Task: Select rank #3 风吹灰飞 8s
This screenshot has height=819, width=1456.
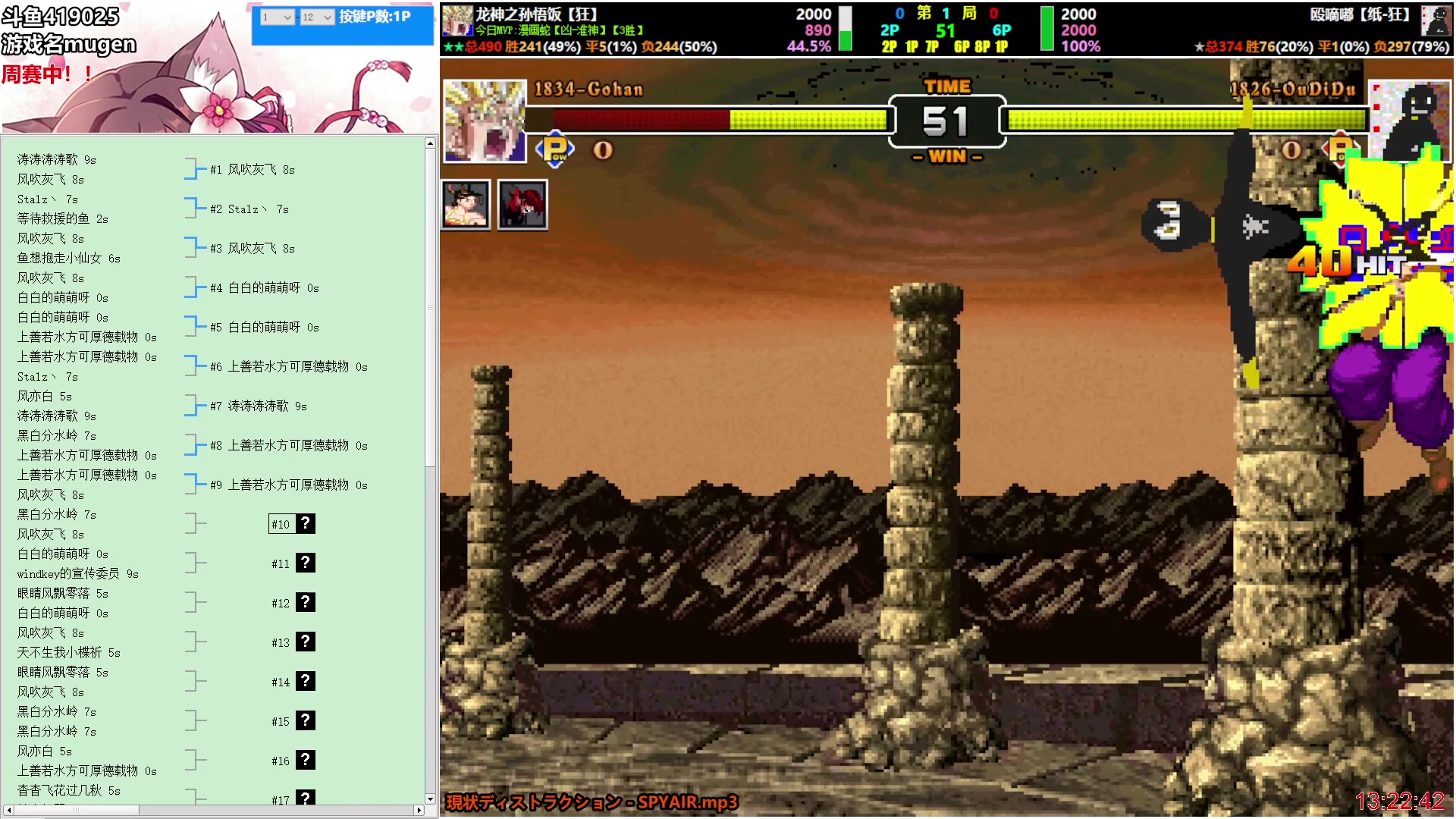Action: click(253, 249)
